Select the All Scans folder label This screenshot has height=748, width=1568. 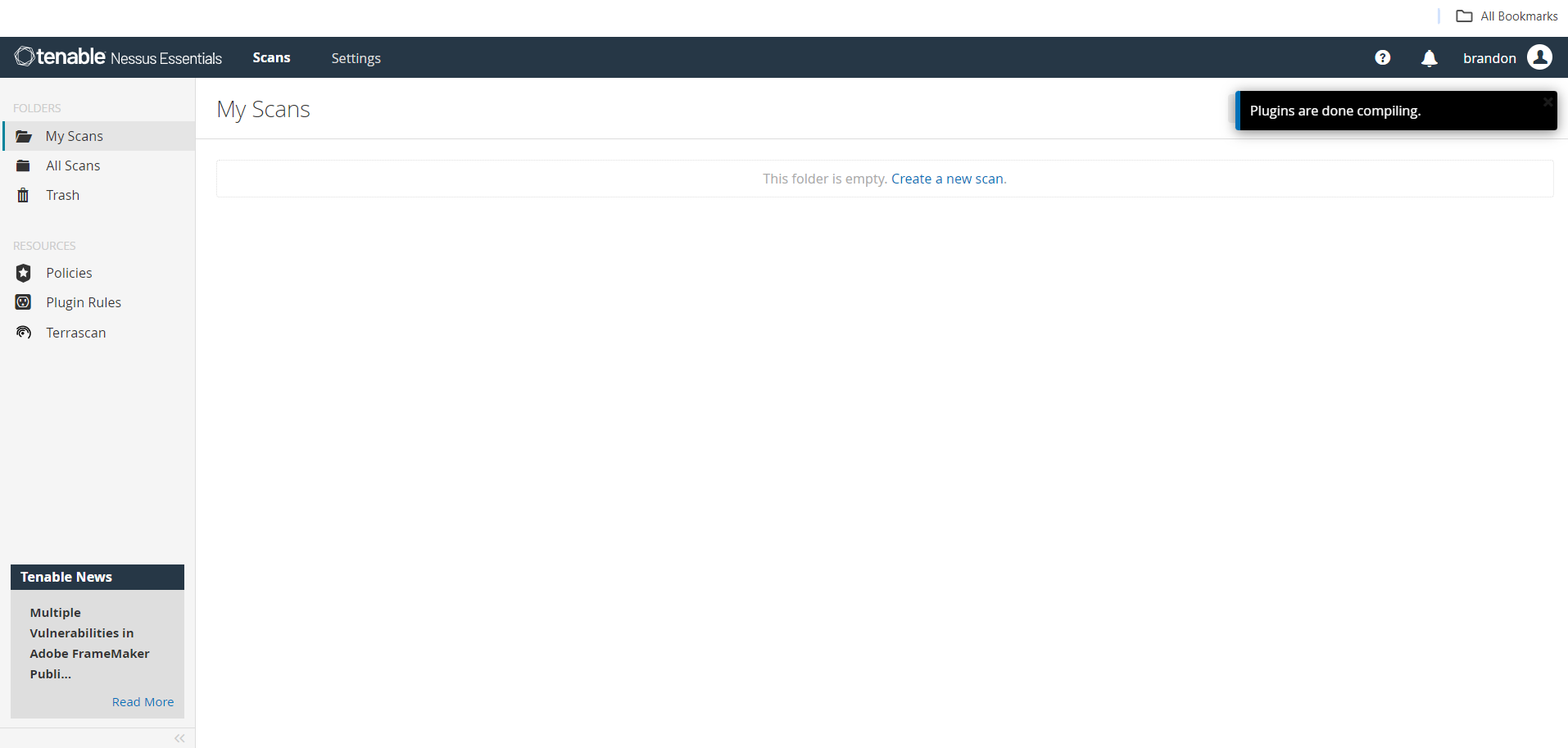coord(73,165)
